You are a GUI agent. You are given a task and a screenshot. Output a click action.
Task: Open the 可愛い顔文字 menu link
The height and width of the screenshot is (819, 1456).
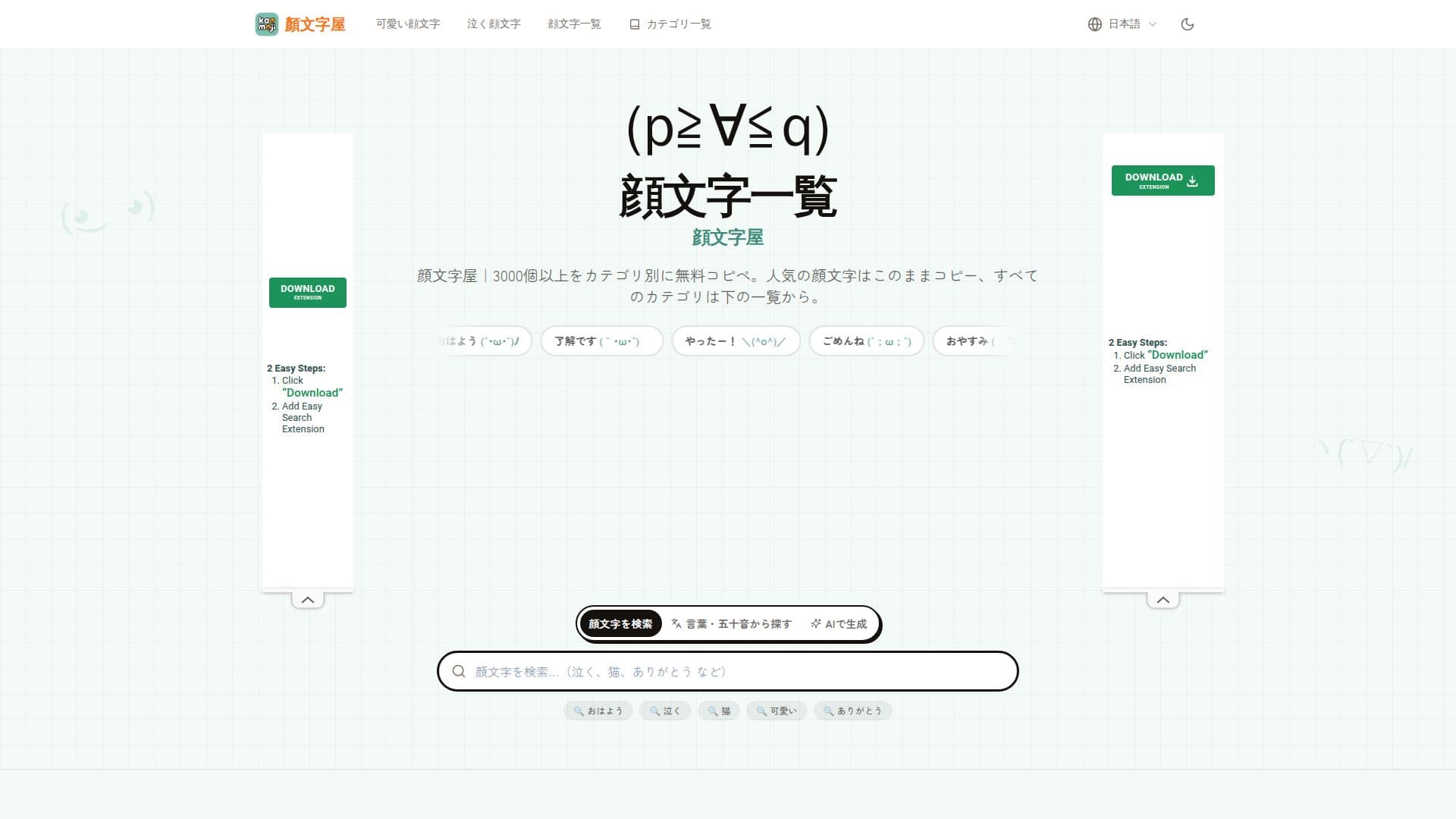(x=408, y=24)
